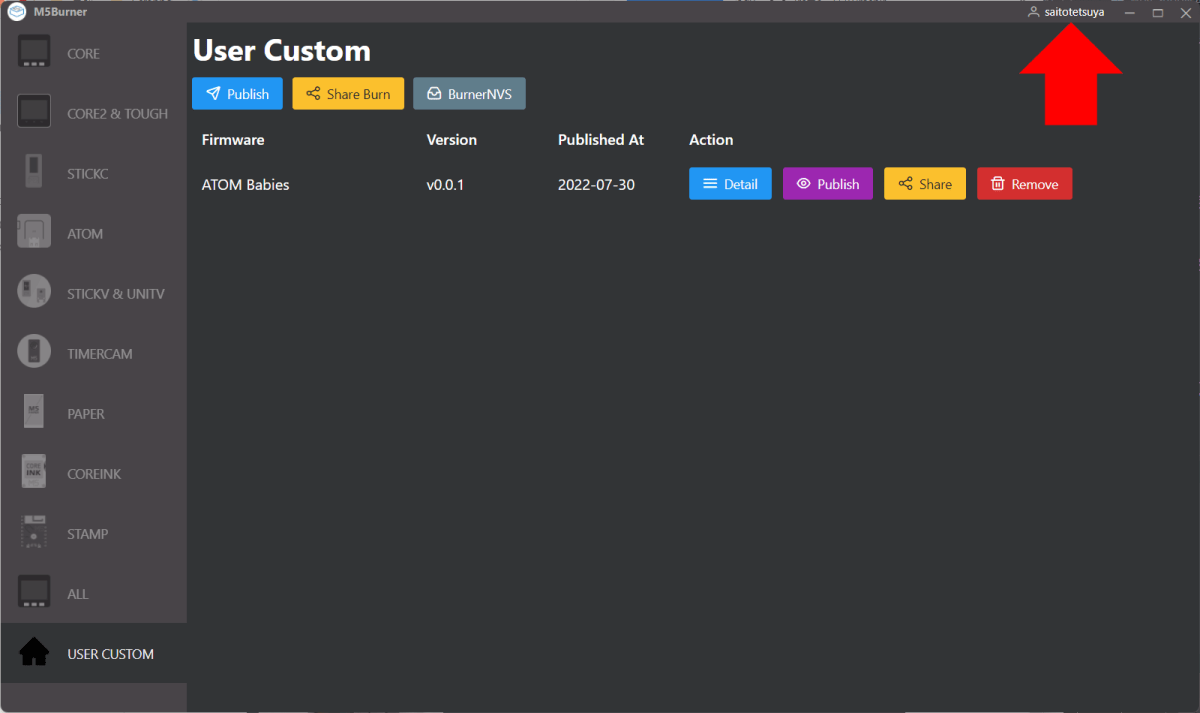Click the STICKC device icon
The width and height of the screenshot is (1200, 713).
(x=34, y=173)
